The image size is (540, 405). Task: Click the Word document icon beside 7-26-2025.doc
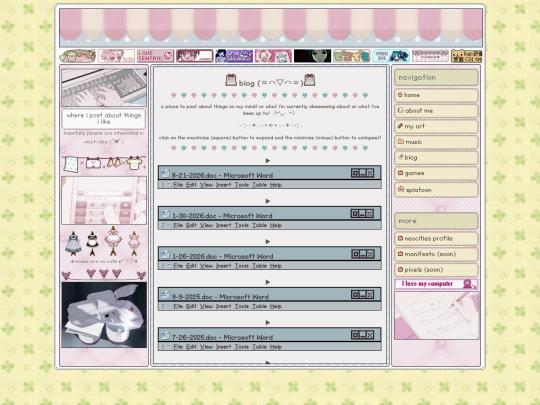165,335
